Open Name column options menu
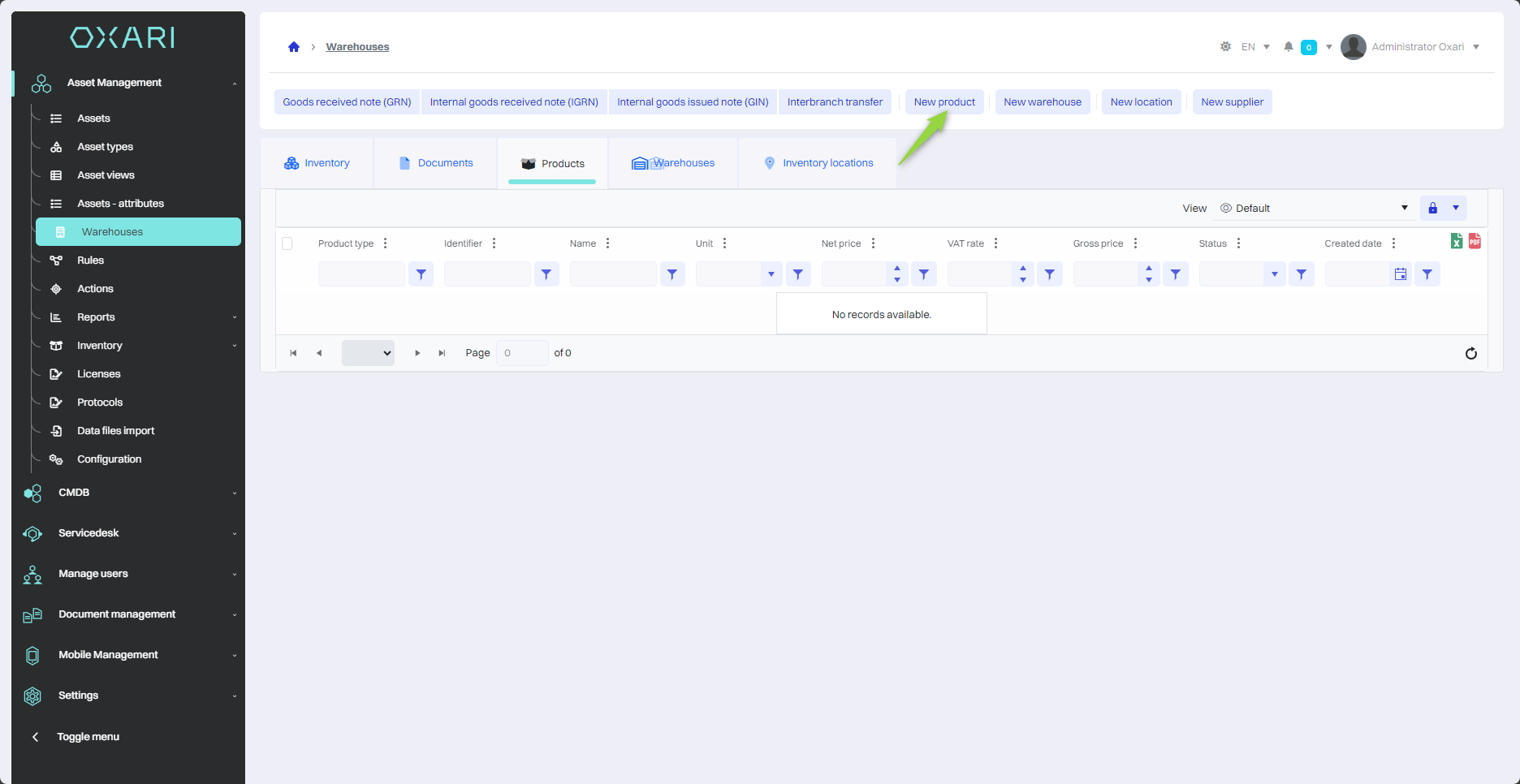Screen dimensions: 1520x784 pyautogui.click(x=607, y=243)
